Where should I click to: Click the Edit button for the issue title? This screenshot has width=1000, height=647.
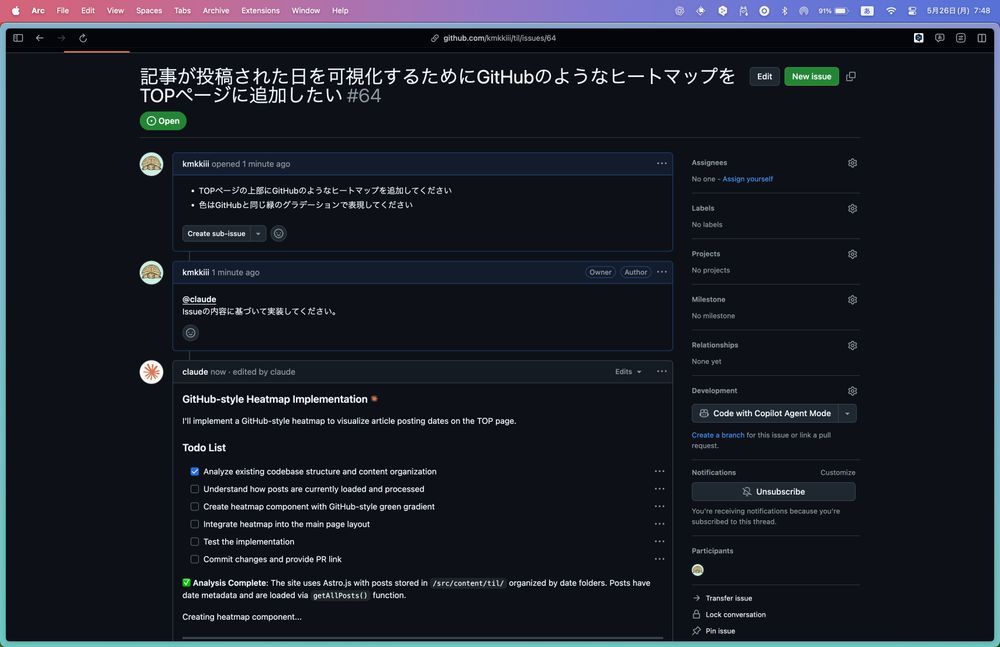tap(764, 77)
